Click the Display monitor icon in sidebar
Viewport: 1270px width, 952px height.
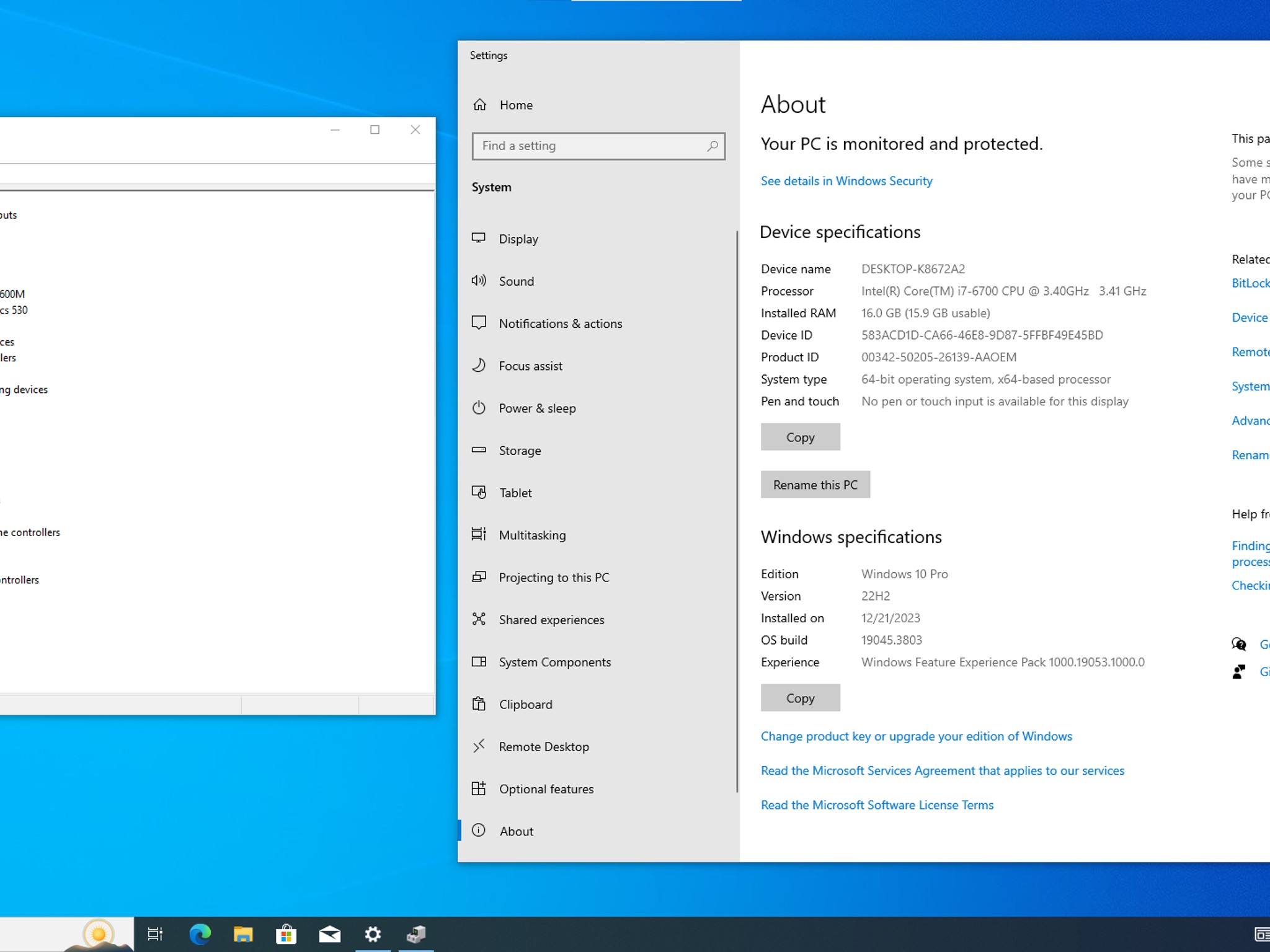[x=479, y=239]
